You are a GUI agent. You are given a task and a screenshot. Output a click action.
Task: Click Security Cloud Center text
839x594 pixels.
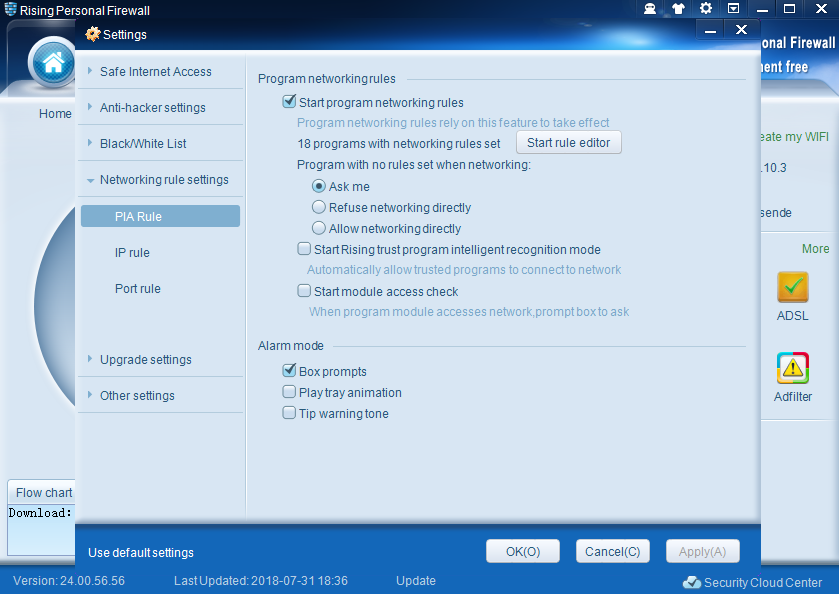pos(762,582)
